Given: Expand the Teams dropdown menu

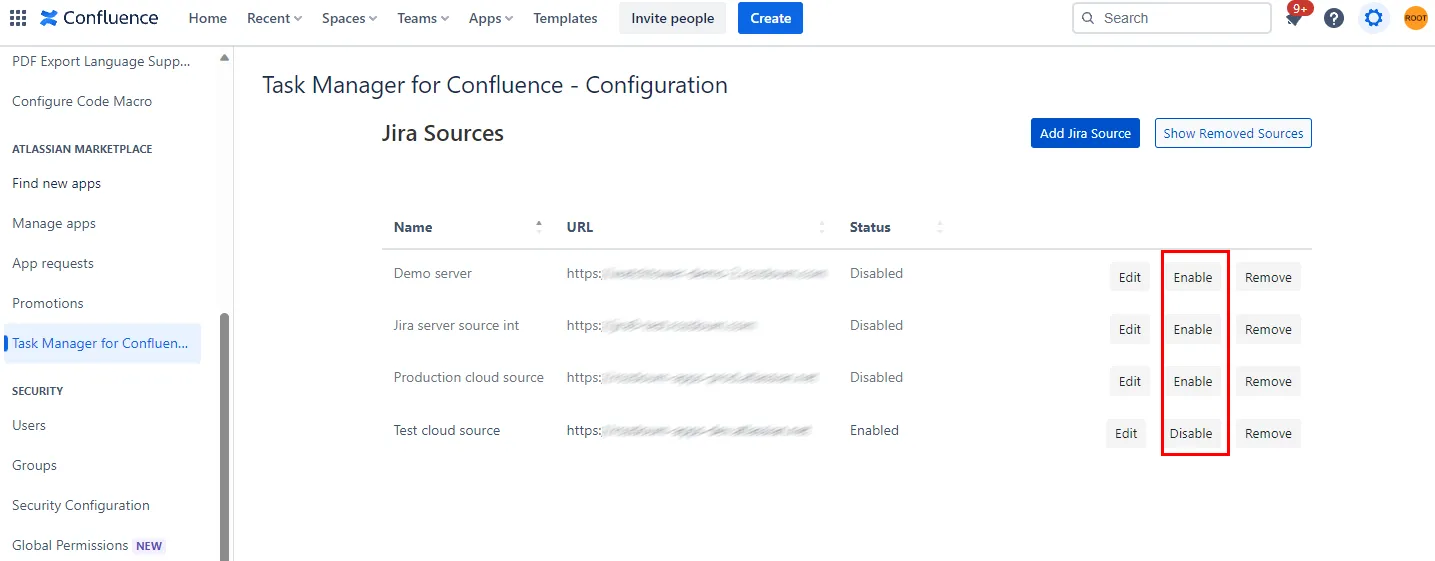Looking at the screenshot, I should [x=423, y=18].
